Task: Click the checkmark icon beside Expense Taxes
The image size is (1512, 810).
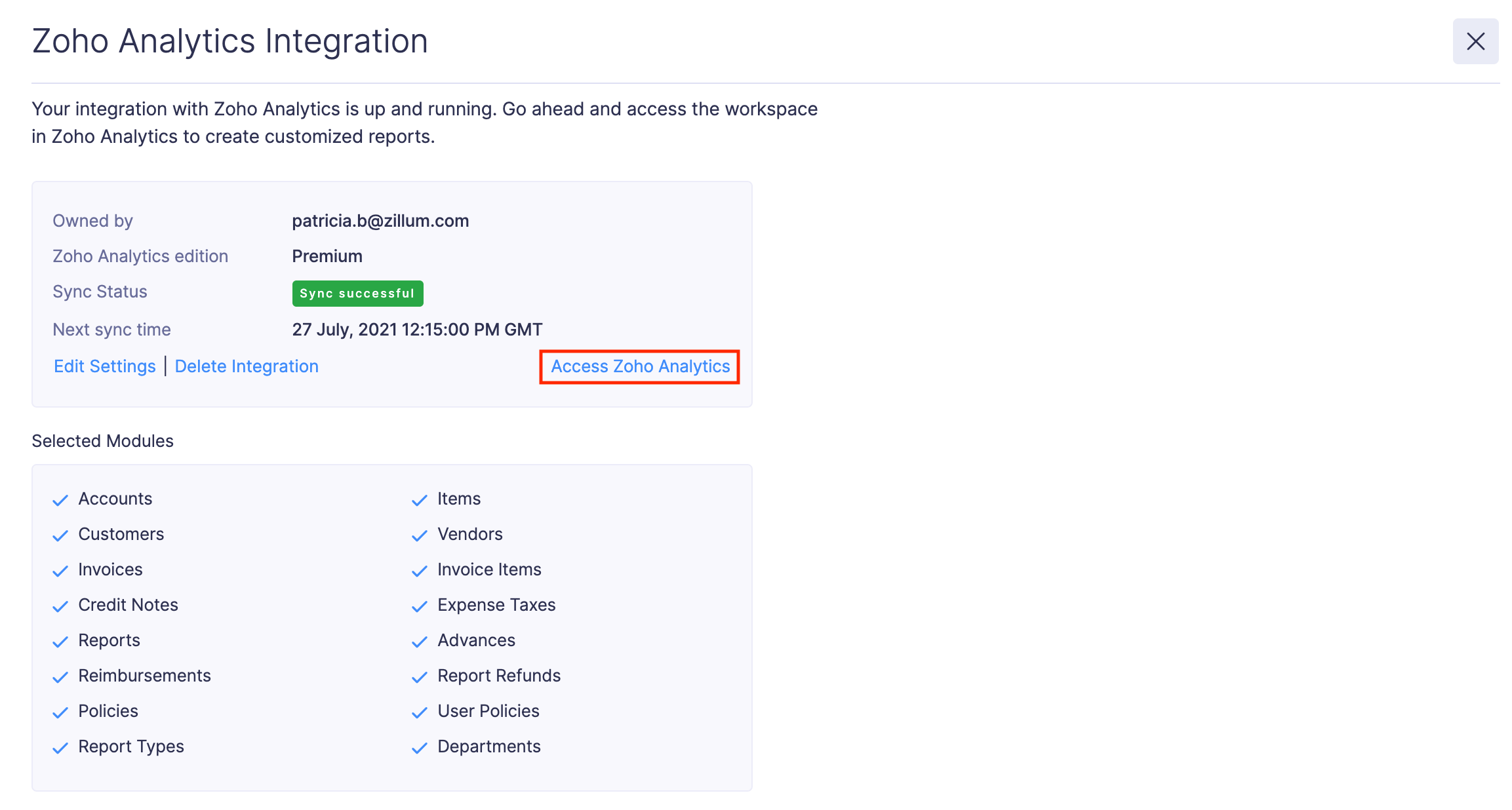Action: click(419, 606)
